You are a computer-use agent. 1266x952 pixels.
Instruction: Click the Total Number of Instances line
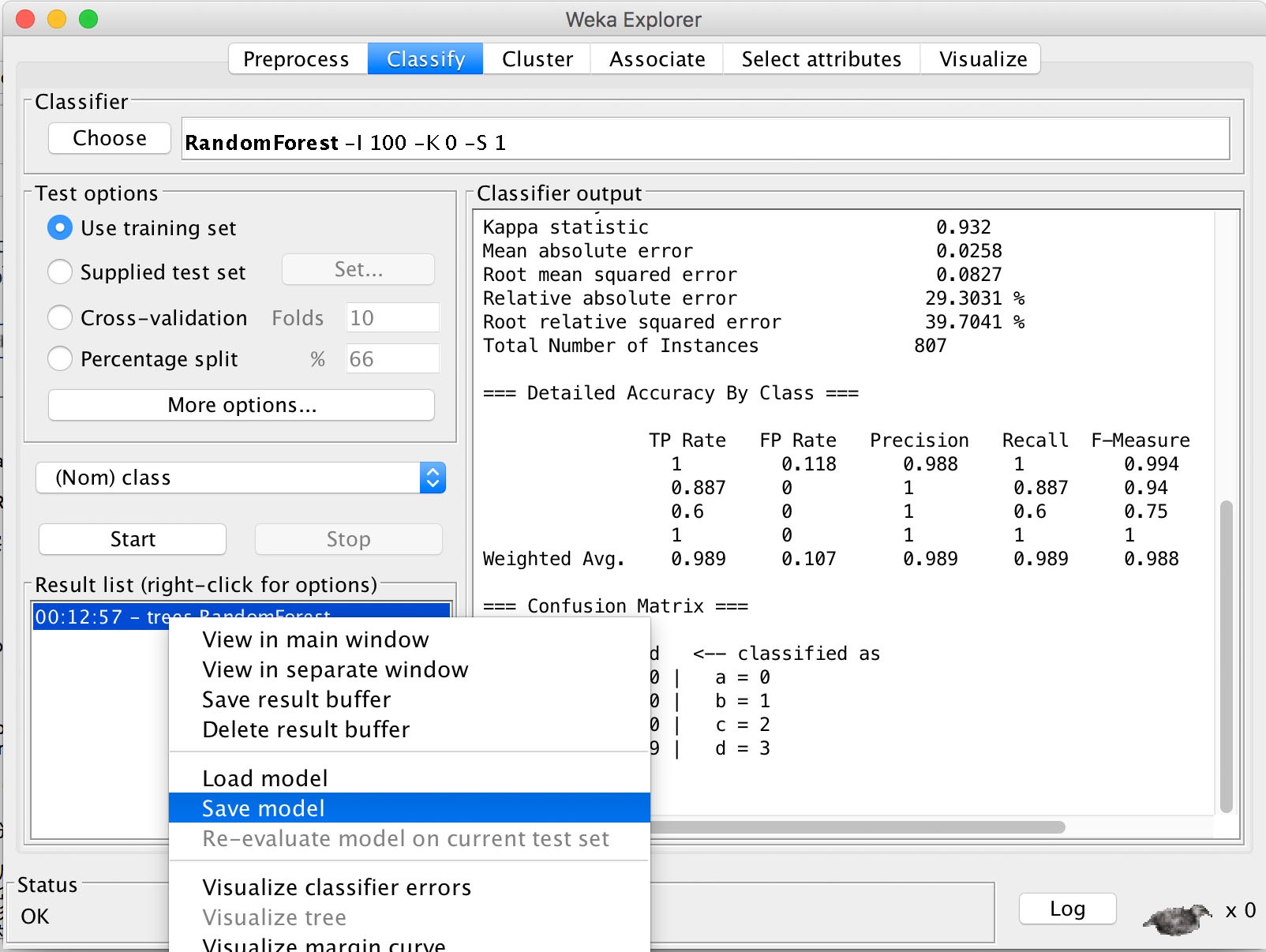714,346
